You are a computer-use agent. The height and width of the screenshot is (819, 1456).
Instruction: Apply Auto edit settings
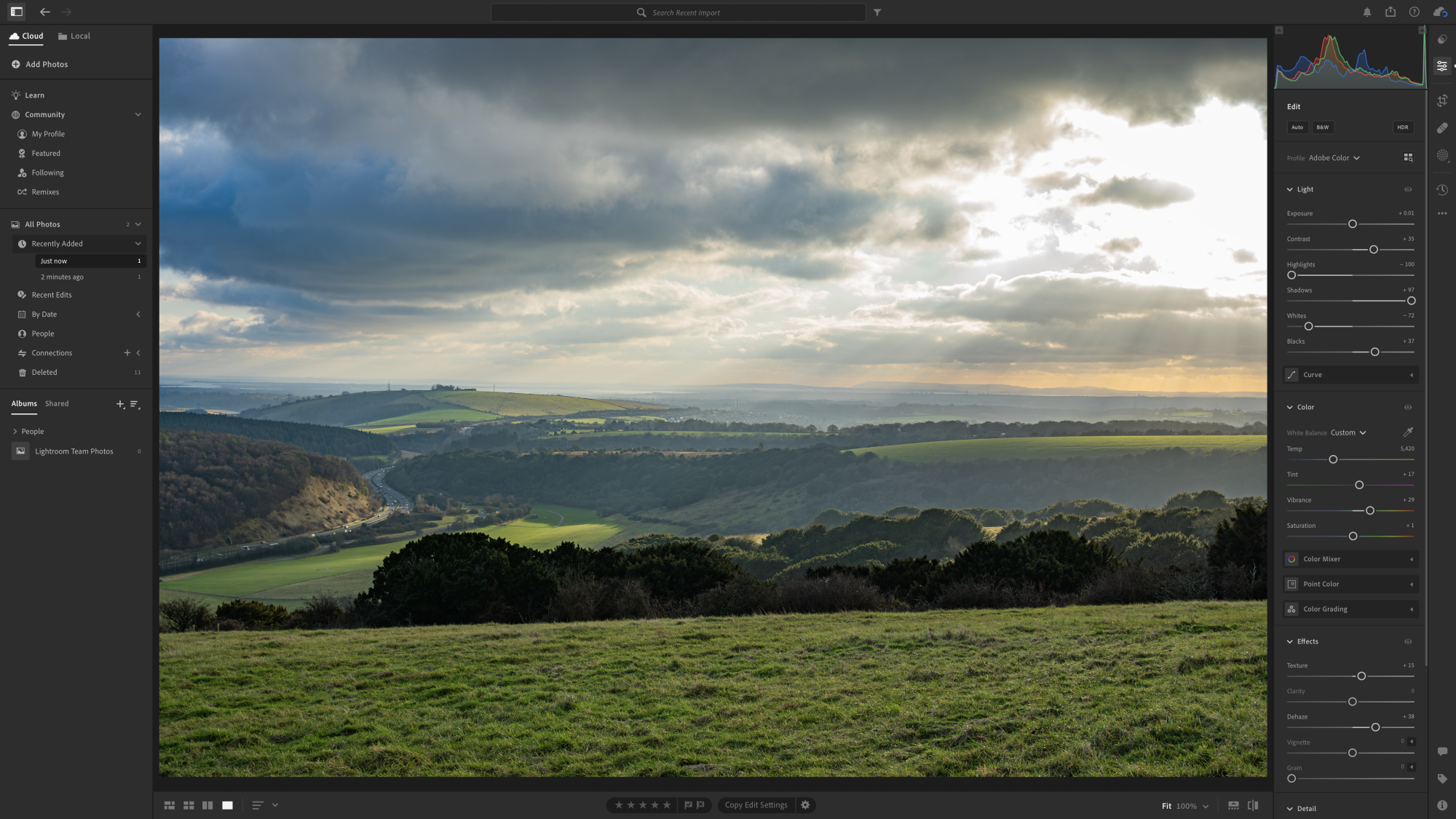pyautogui.click(x=1297, y=127)
